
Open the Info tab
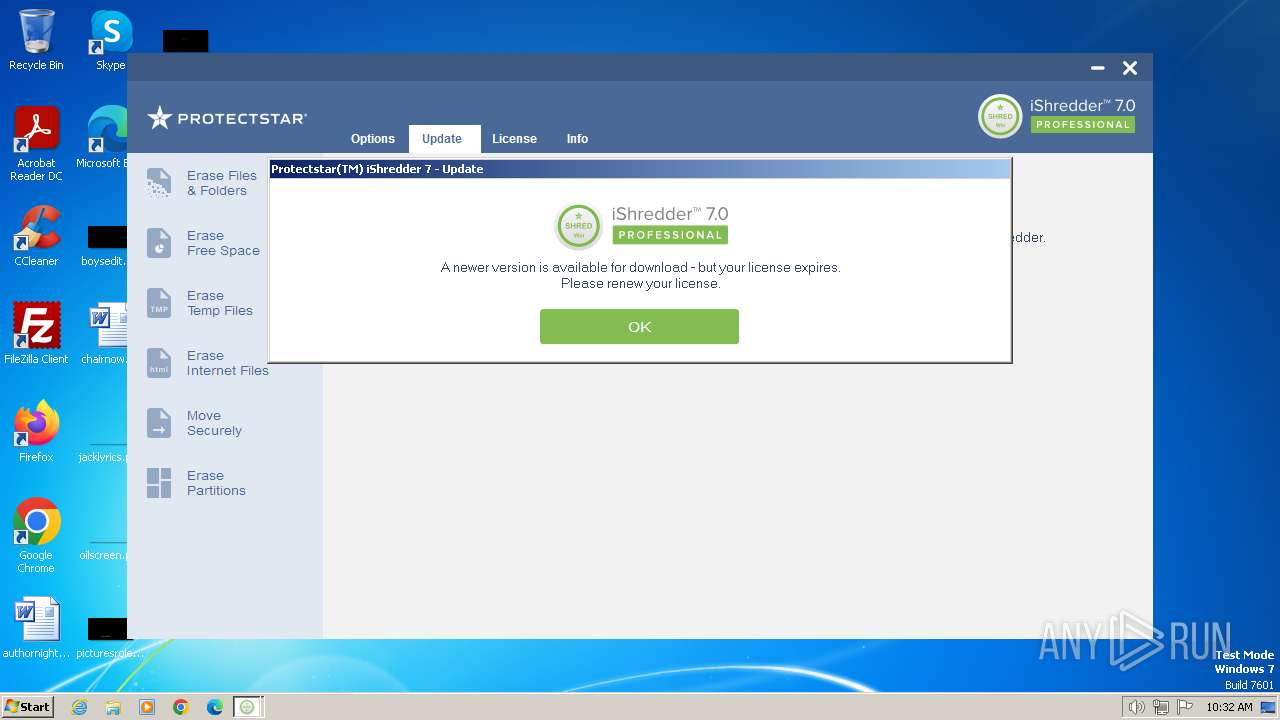(x=577, y=139)
